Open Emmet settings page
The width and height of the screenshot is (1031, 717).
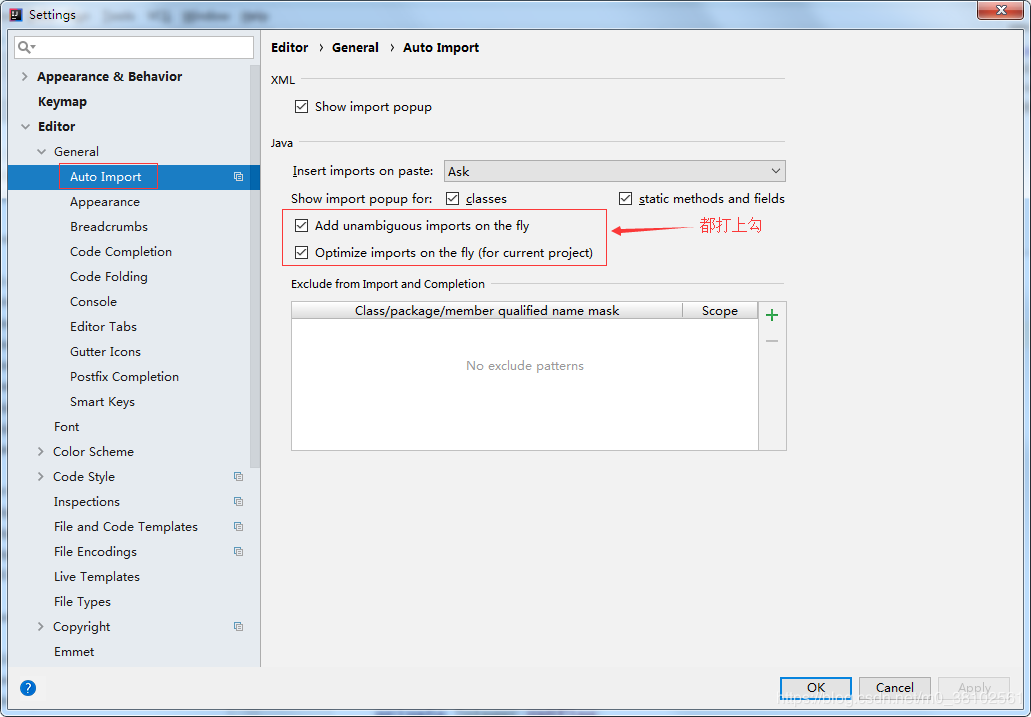tap(74, 651)
